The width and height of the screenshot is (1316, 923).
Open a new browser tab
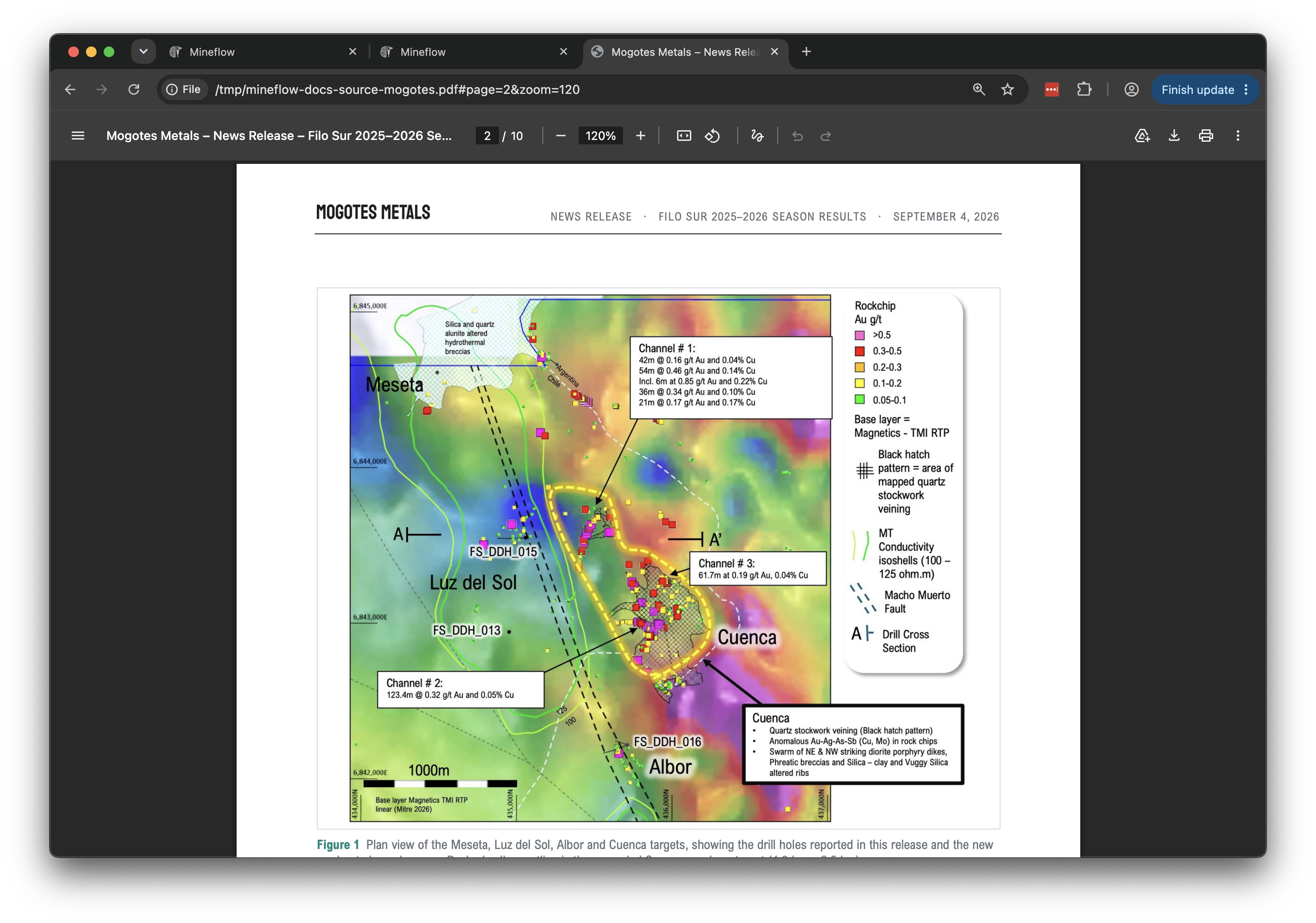(x=806, y=51)
